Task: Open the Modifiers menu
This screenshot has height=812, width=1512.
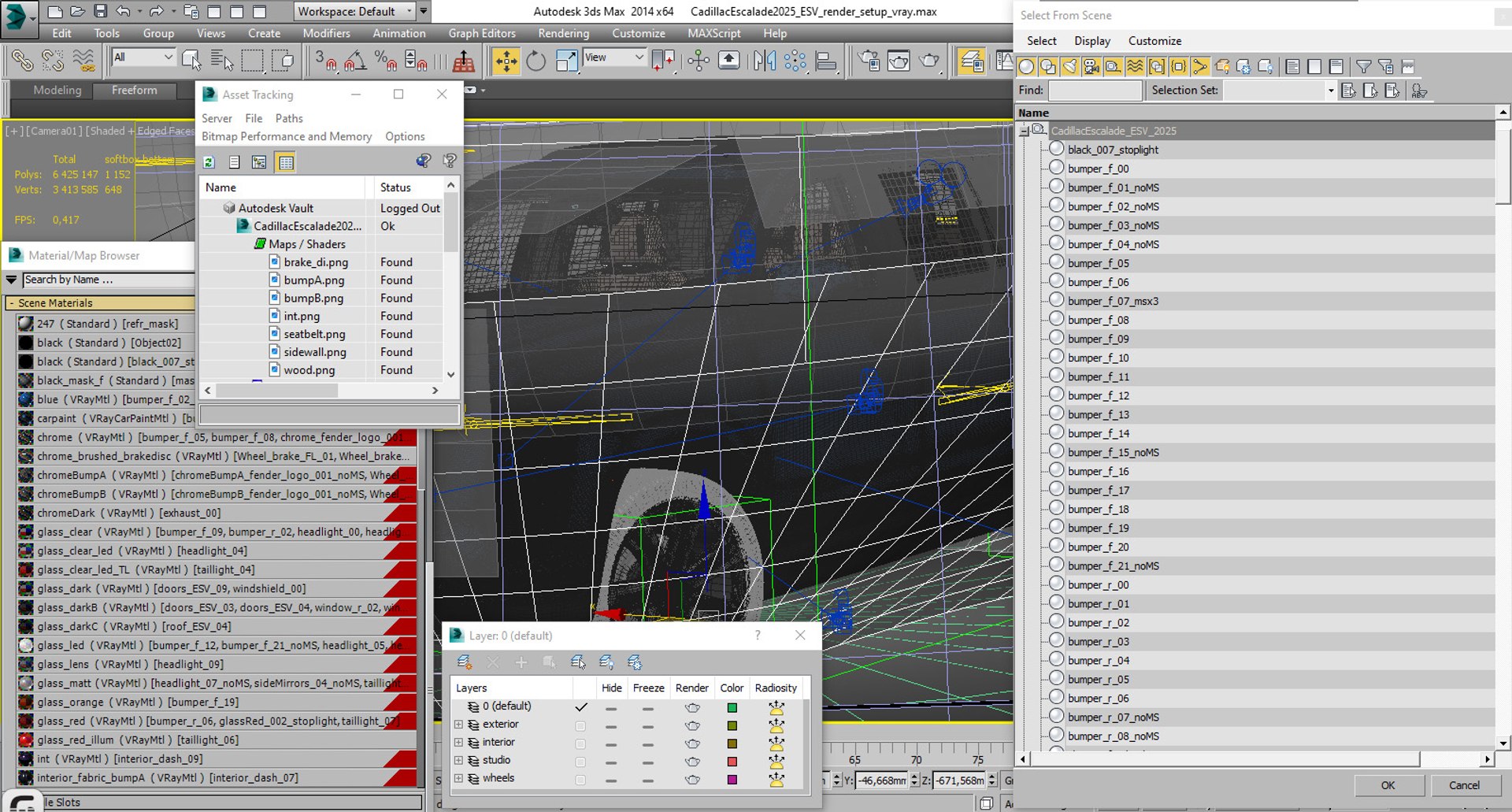Action: pyautogui.click(x=326, y=33)
